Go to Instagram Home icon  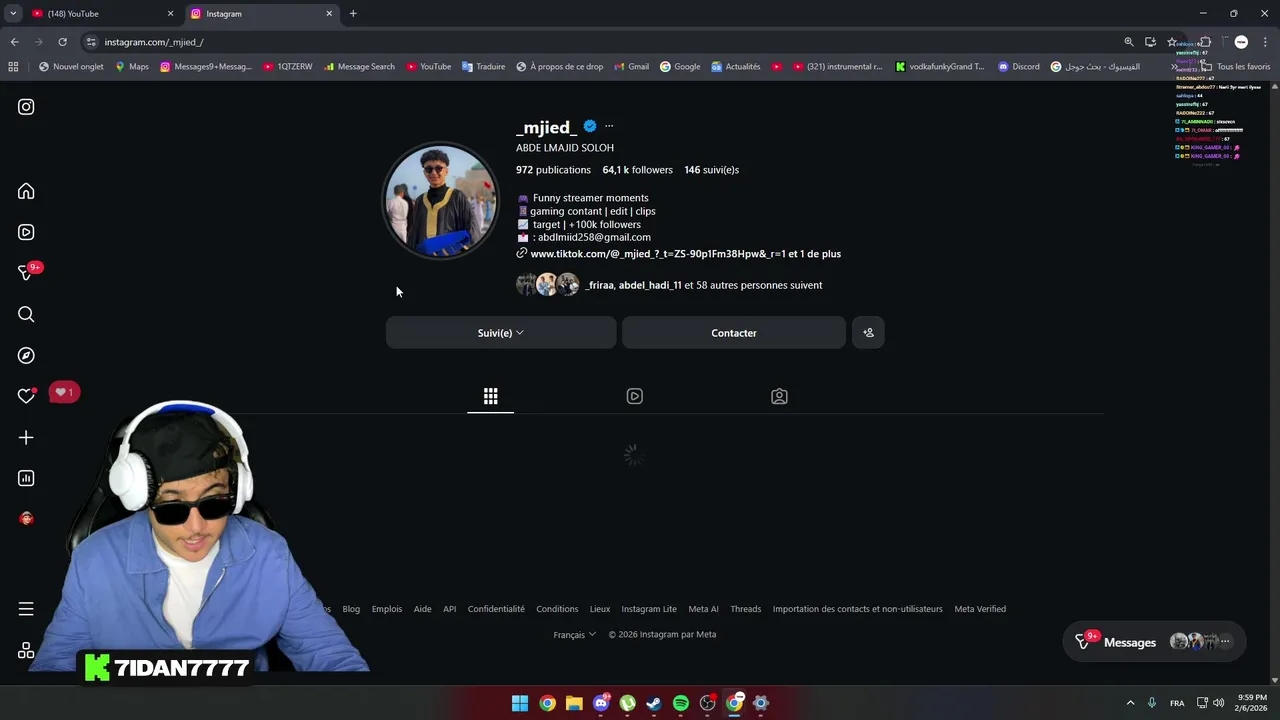26,191
